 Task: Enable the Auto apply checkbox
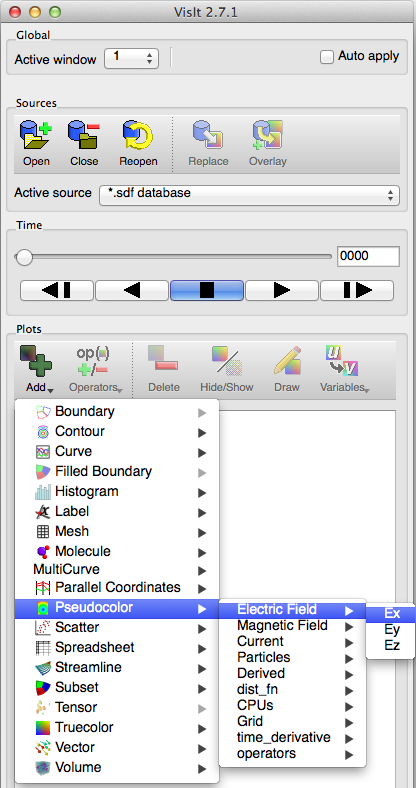pyautogui.click(x=327, y=57)
